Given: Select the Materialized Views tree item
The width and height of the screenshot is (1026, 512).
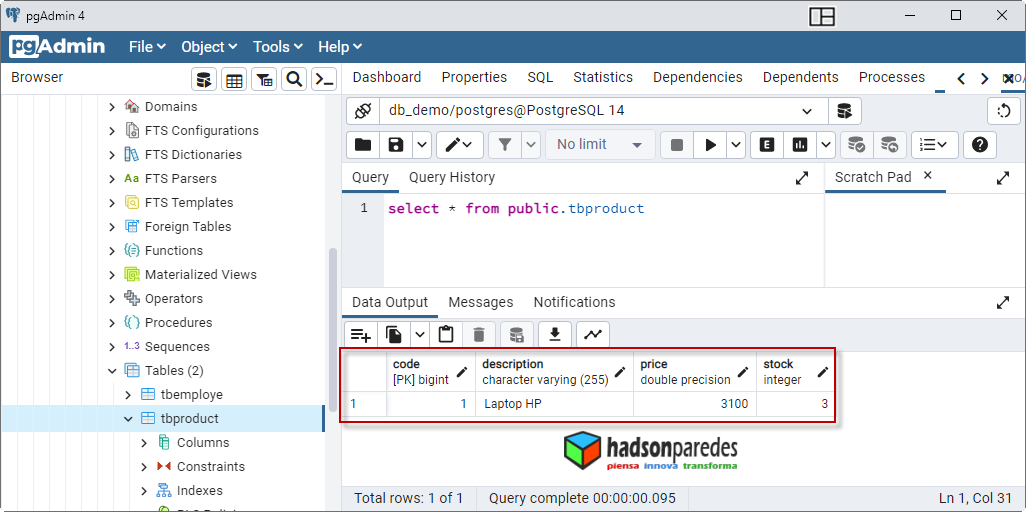Looking at the screenshot, I should pyautogui.click(x=200, y=275).
